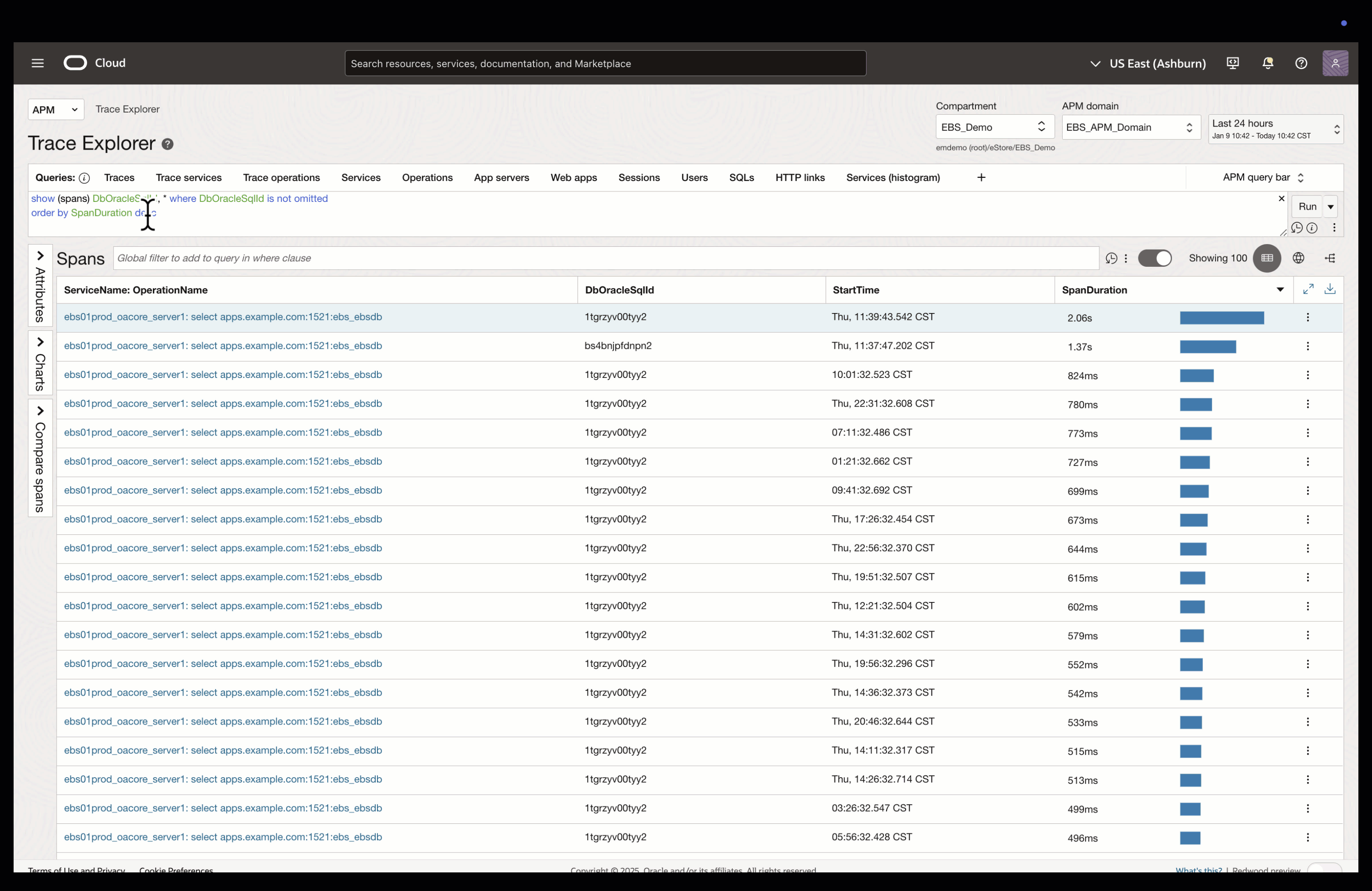
Task: Open the hamburger navigation menu
Action: coord(38,64)
